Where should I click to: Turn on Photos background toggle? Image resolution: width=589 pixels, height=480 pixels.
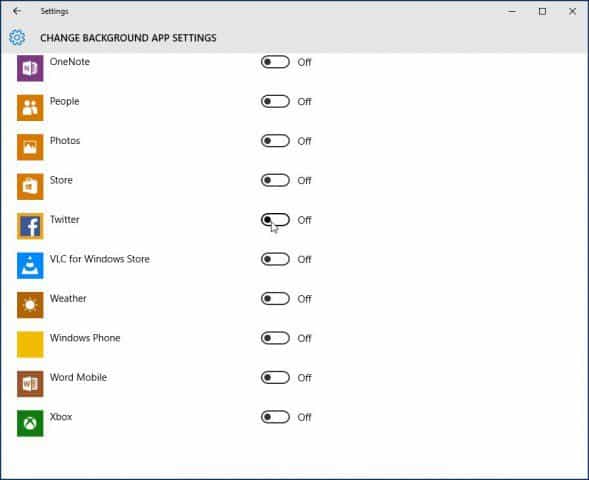275,141
